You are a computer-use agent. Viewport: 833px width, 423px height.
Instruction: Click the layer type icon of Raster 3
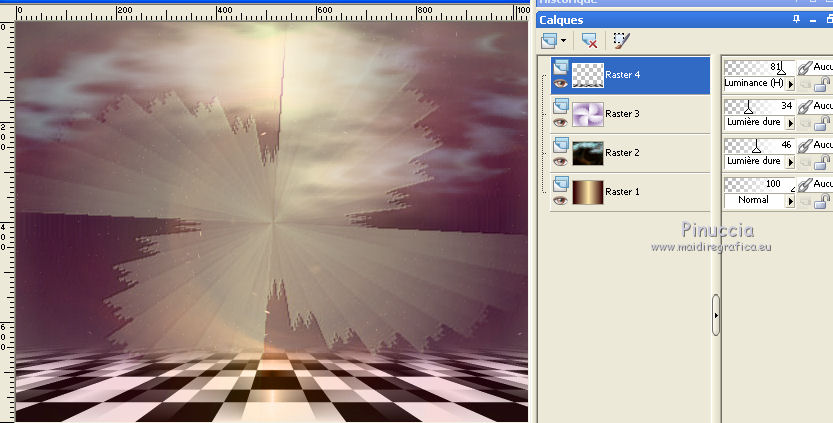(x=560, y=106)
